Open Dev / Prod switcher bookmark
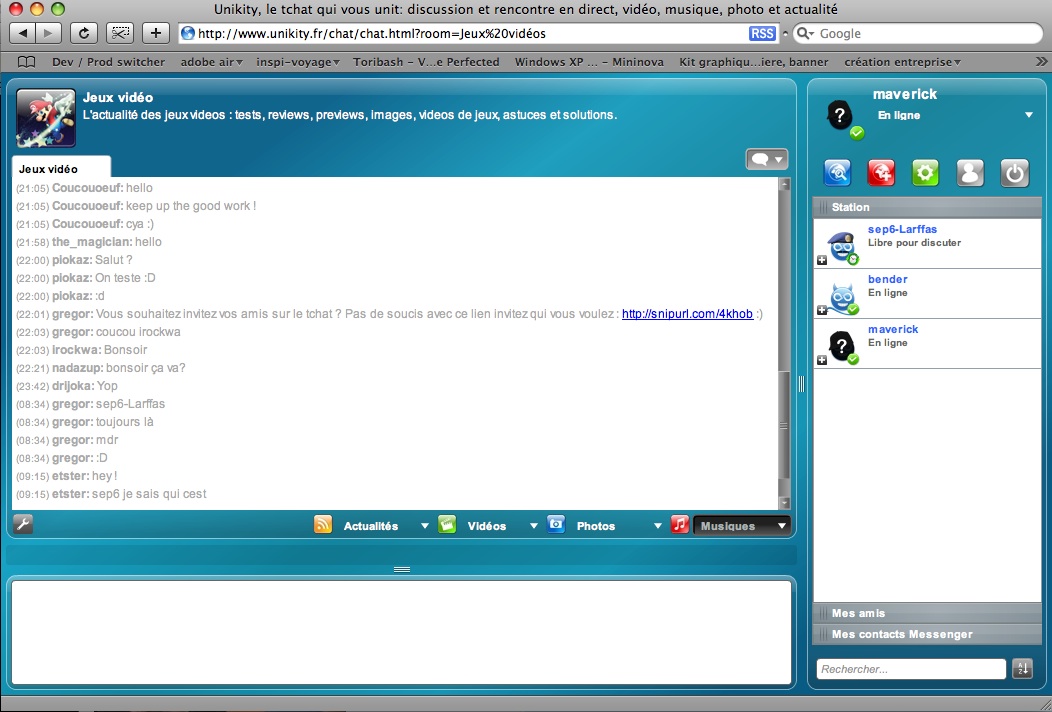The width and height of the screenshot is (1052, 712). click(108, 62)
